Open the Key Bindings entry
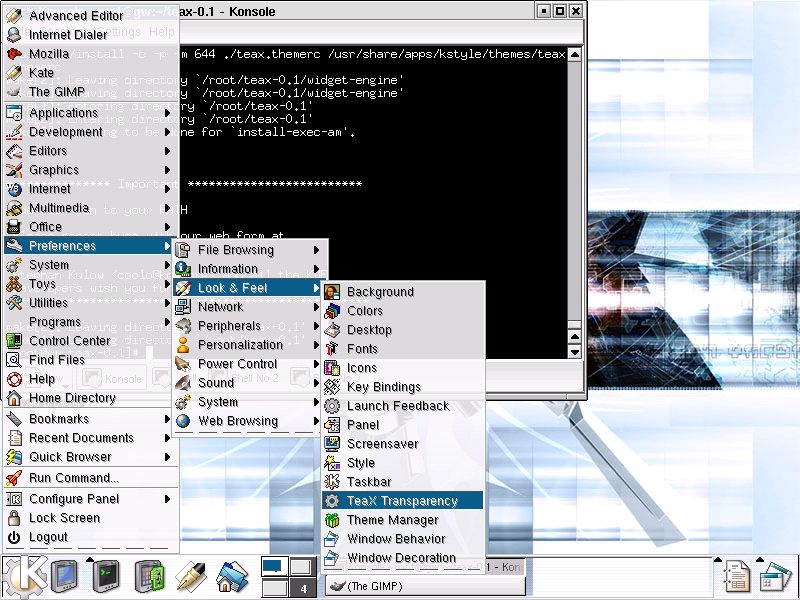The image size is (800, 600). tap(403, 387)
